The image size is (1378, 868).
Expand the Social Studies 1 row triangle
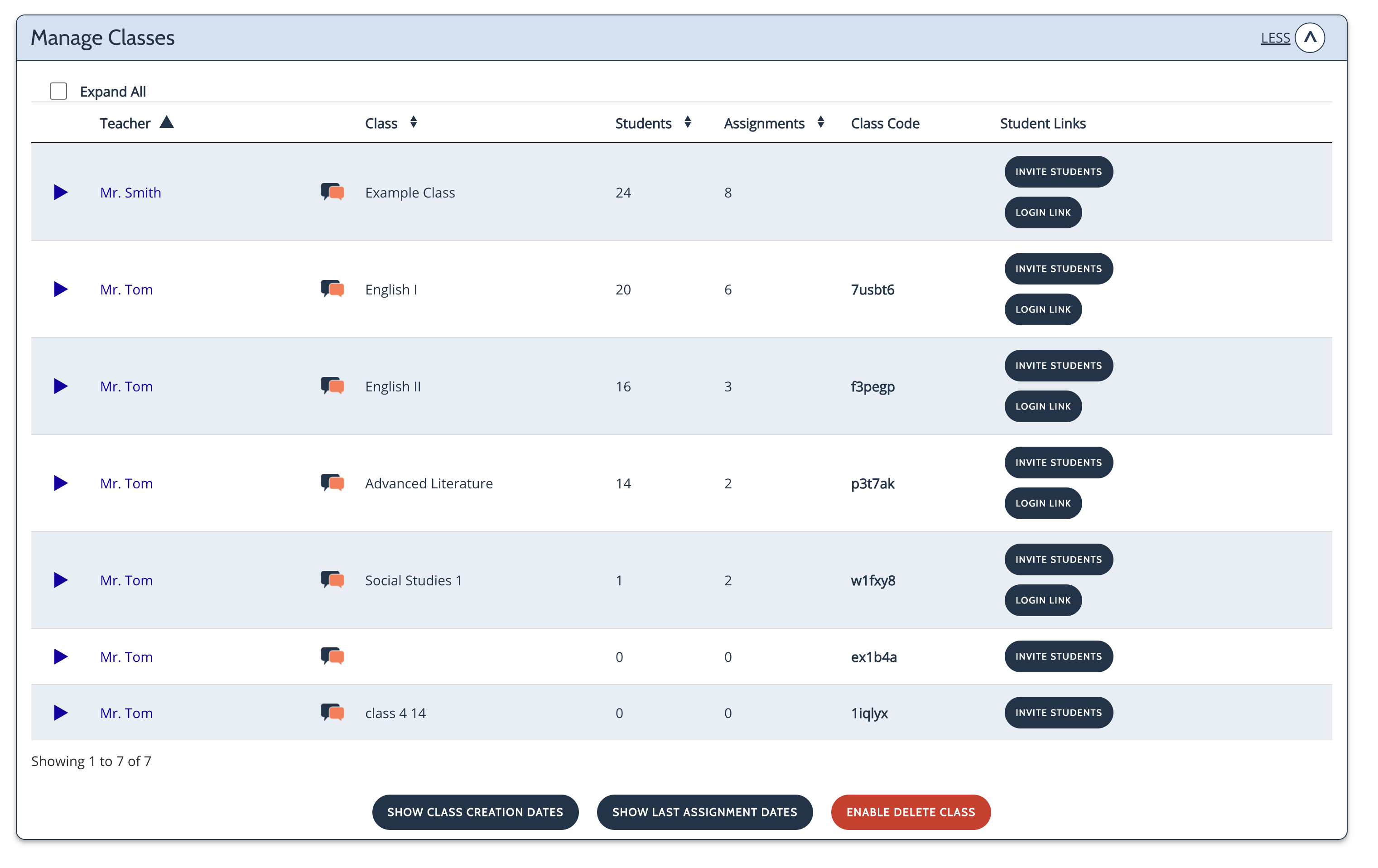click(61, 580)
